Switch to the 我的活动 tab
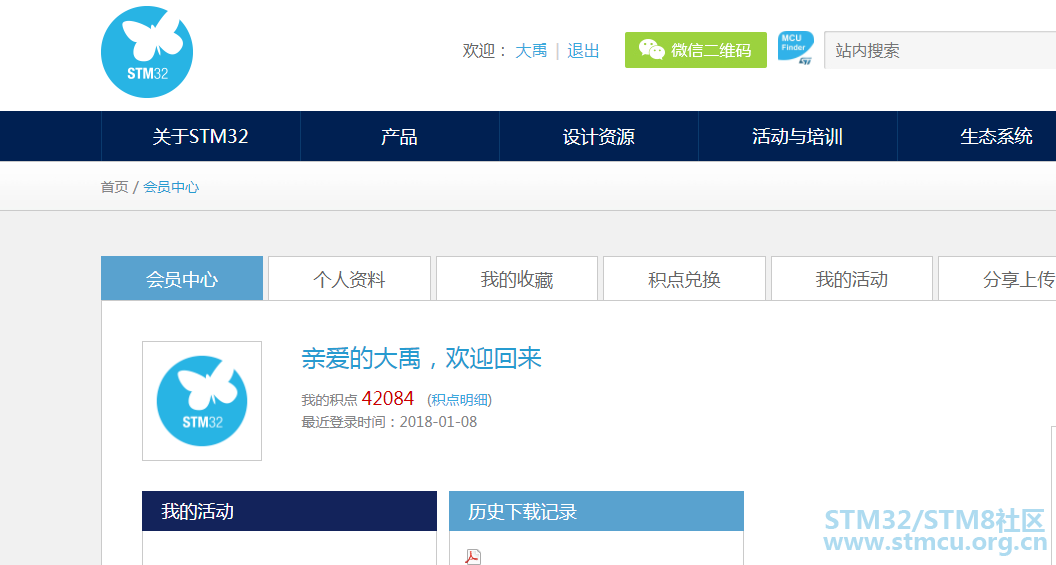 pyautogui.click(x=852, y=279)
